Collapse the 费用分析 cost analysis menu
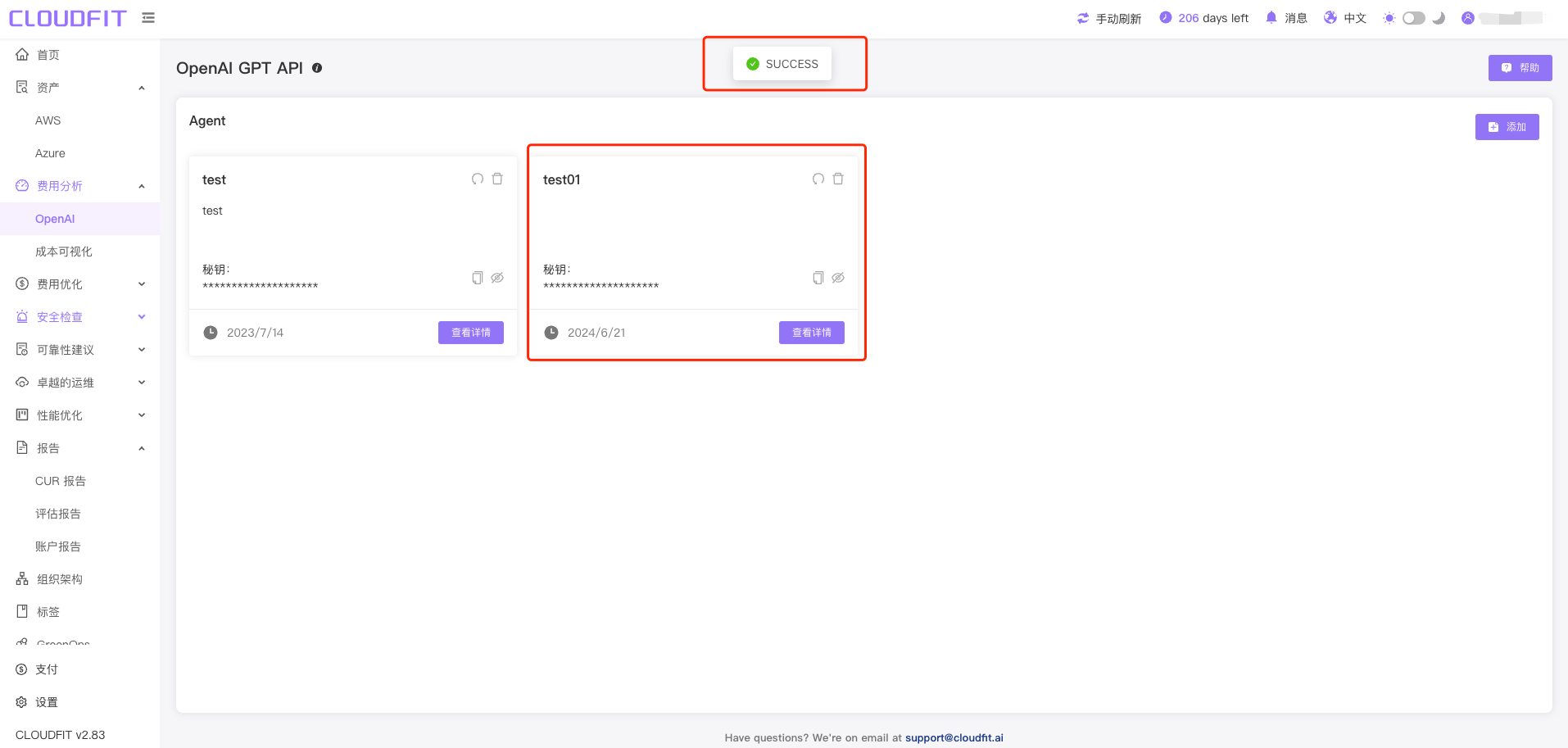This screenshot has height=748, width=1568. tap(79, 186)
